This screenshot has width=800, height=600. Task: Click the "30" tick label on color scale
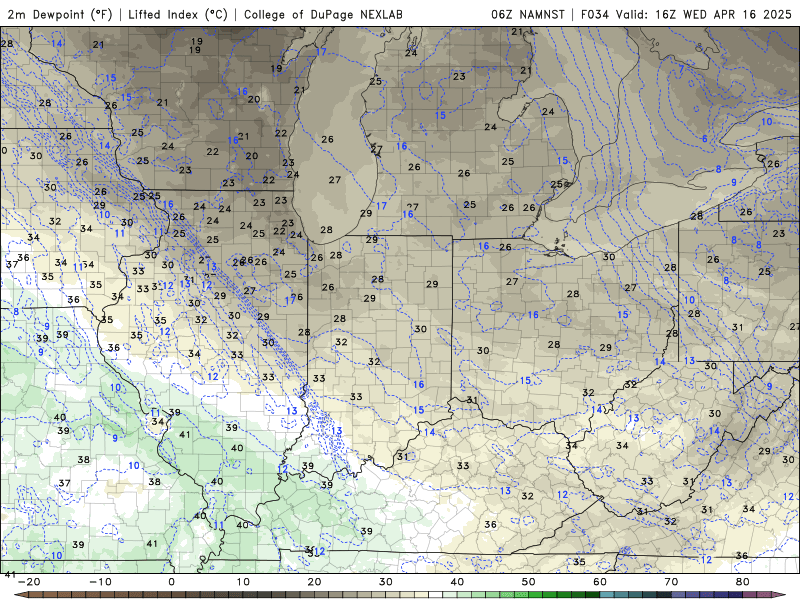click(386, 582)
